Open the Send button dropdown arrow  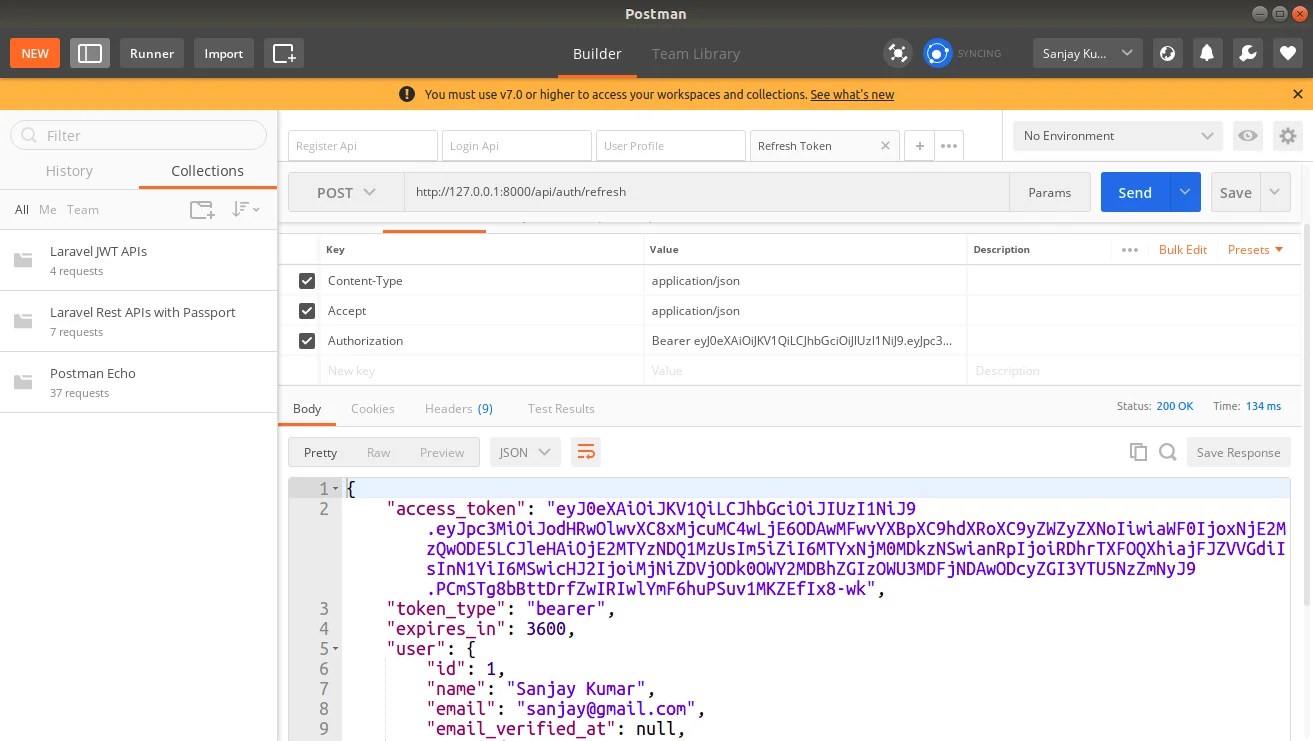1185,192
